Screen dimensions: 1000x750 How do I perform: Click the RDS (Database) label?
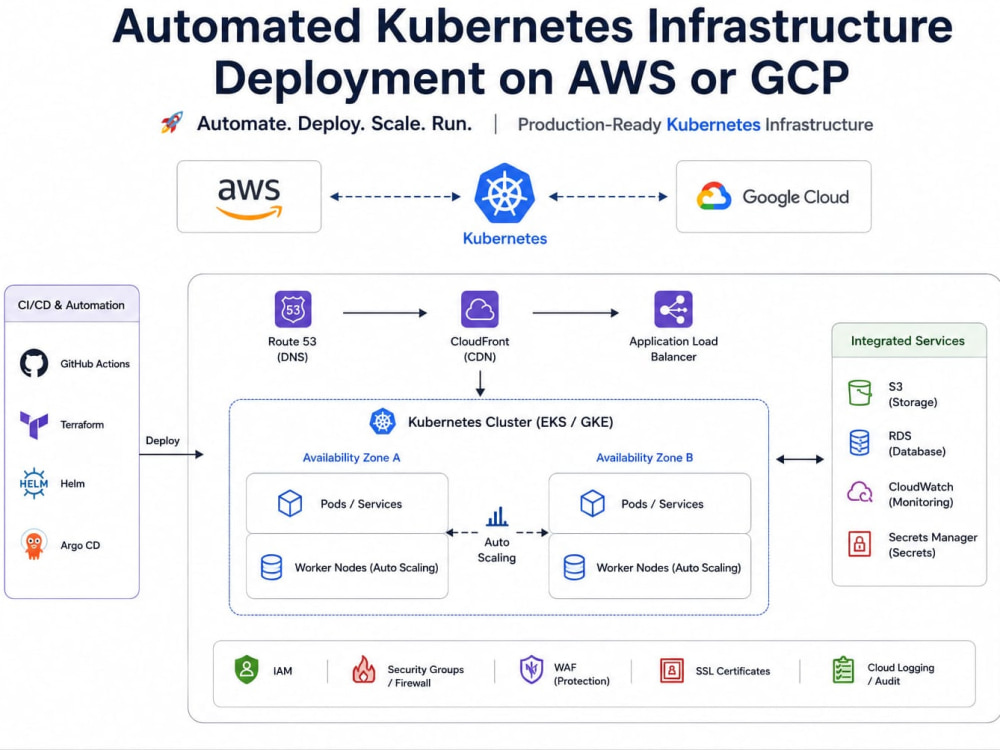[x=917, y=444]
